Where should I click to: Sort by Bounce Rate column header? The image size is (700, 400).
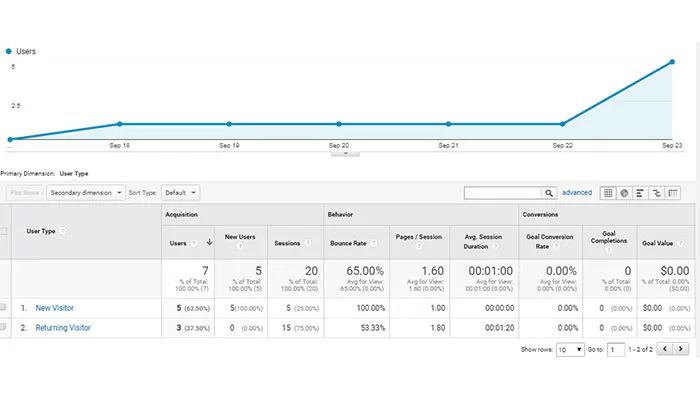348,243
